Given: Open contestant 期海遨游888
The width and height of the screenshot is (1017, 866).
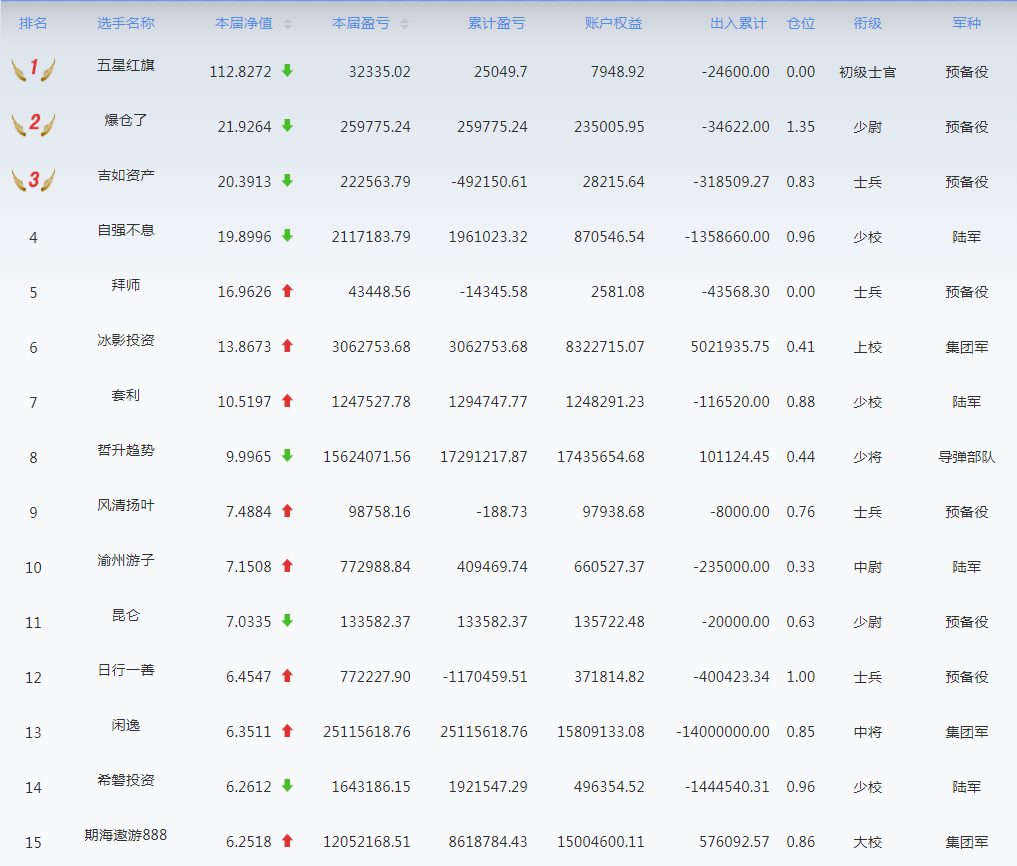Looking at the screenshot, I should pyautogui.click(x=126, y=835).
